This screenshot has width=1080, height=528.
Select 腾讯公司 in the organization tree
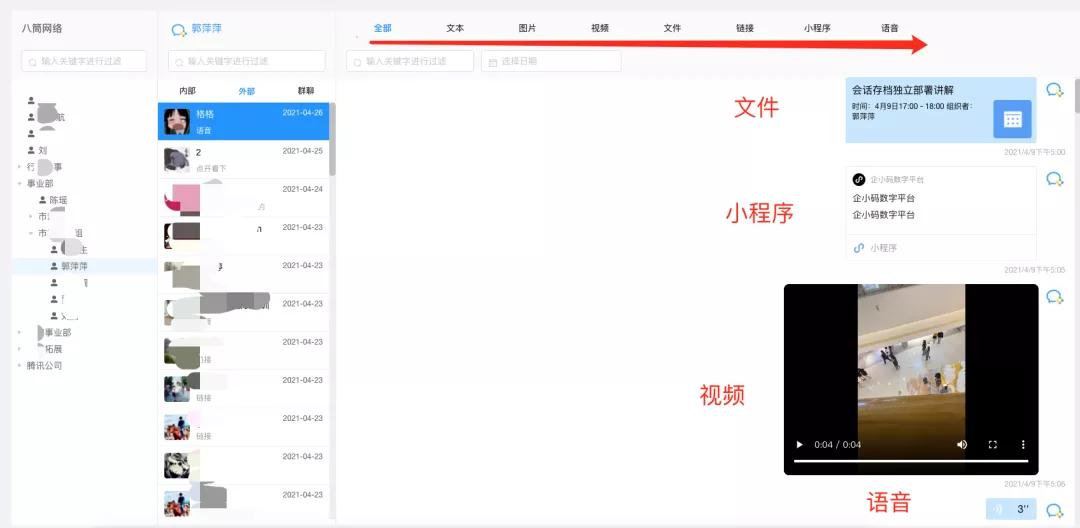pos(45,366)
